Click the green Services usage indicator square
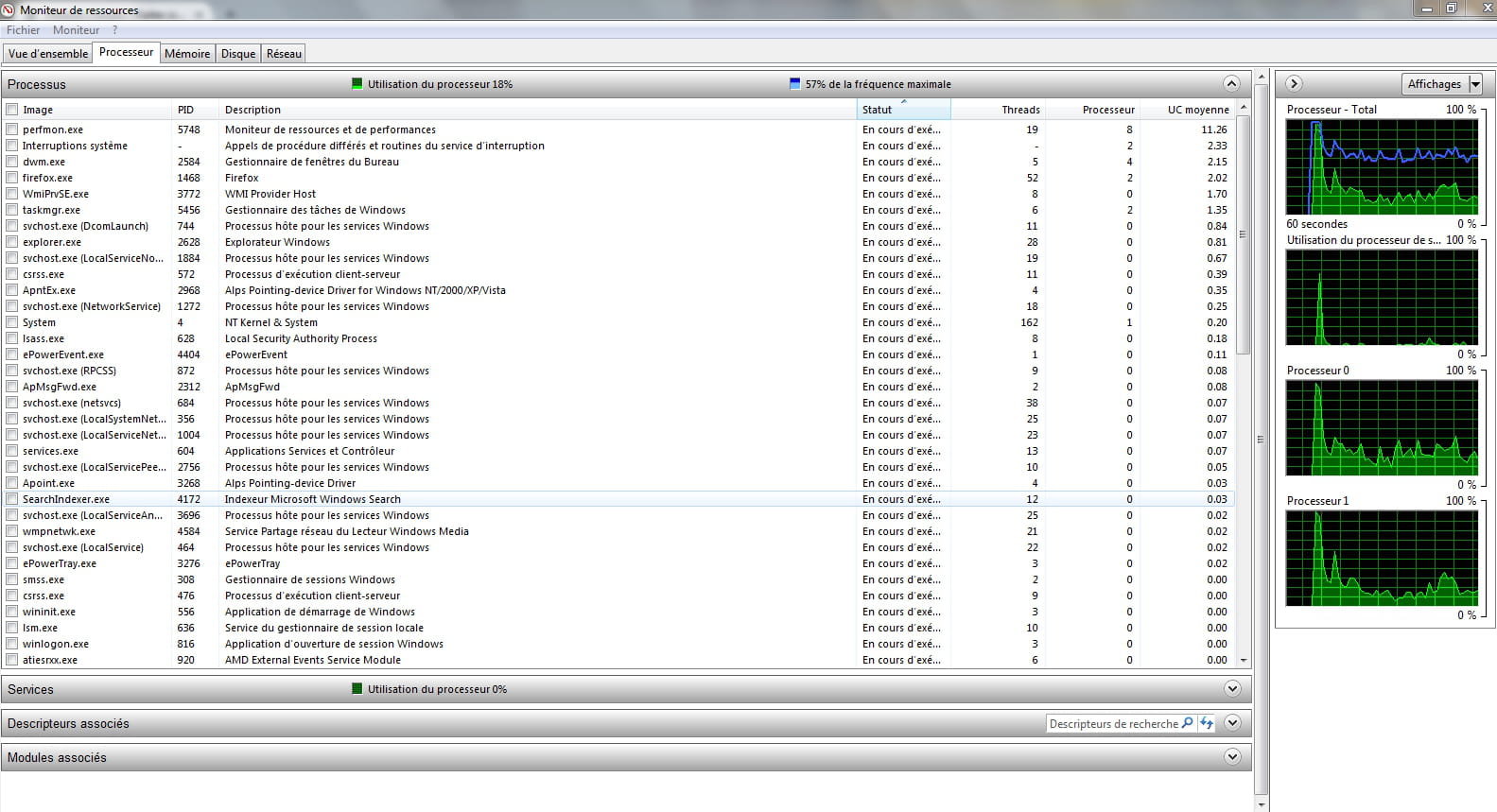 357,689
